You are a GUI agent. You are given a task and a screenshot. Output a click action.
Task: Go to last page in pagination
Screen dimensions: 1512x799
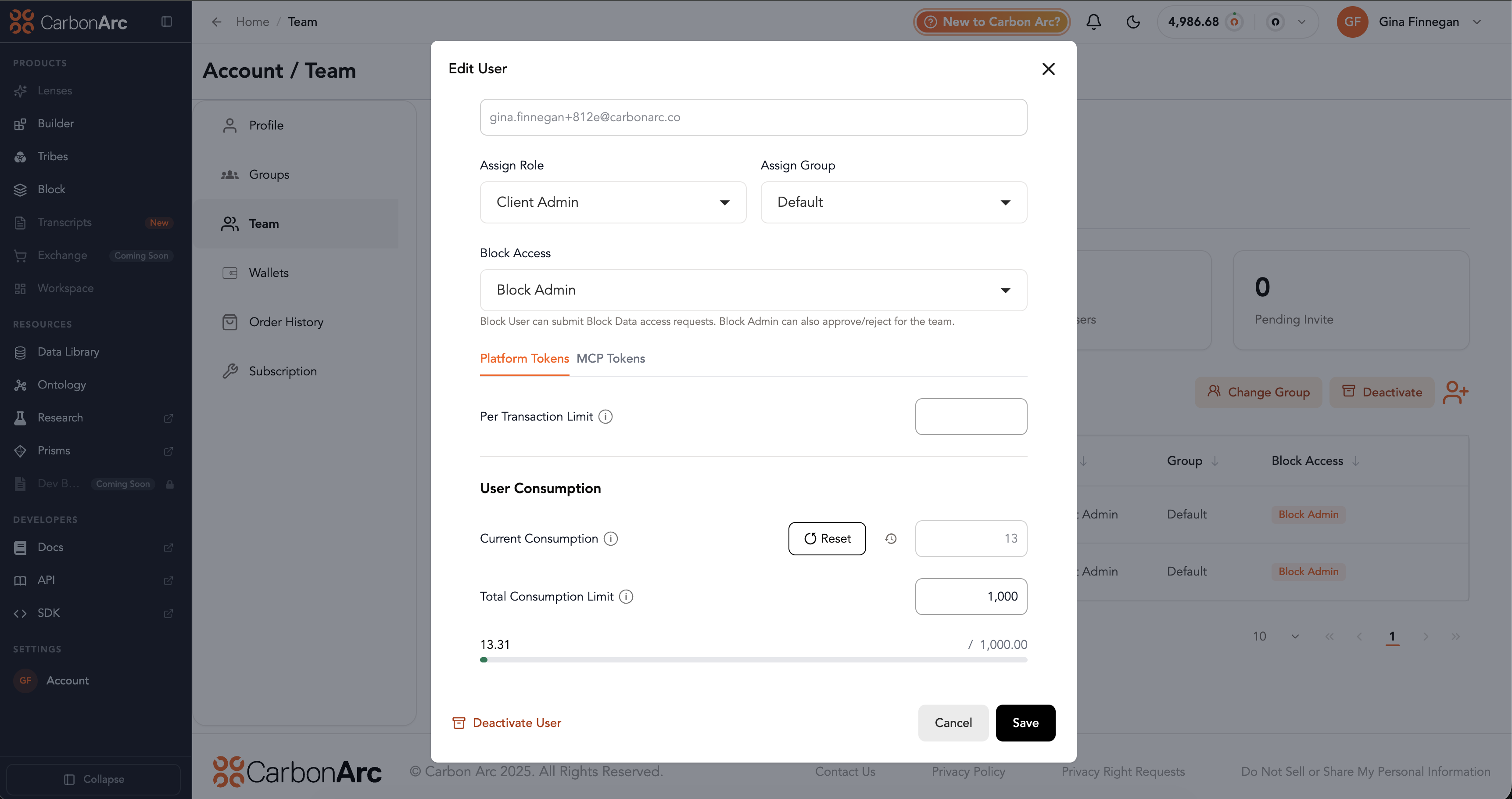pyautogui.click(x=1455, y=637)
